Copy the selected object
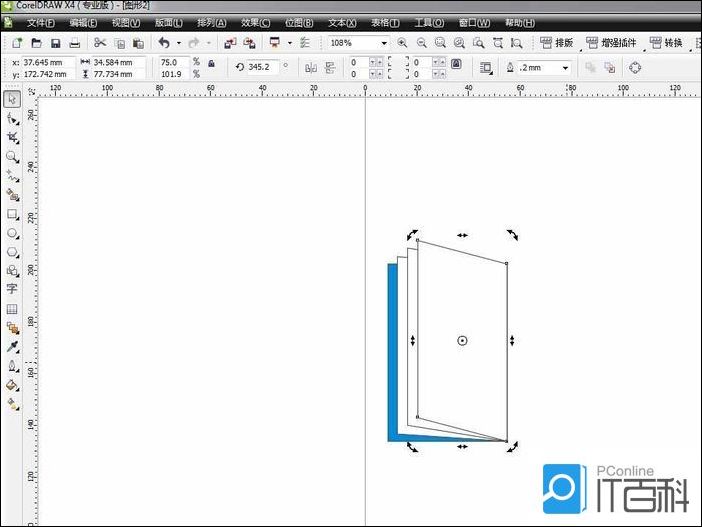 tap(120, 43)
